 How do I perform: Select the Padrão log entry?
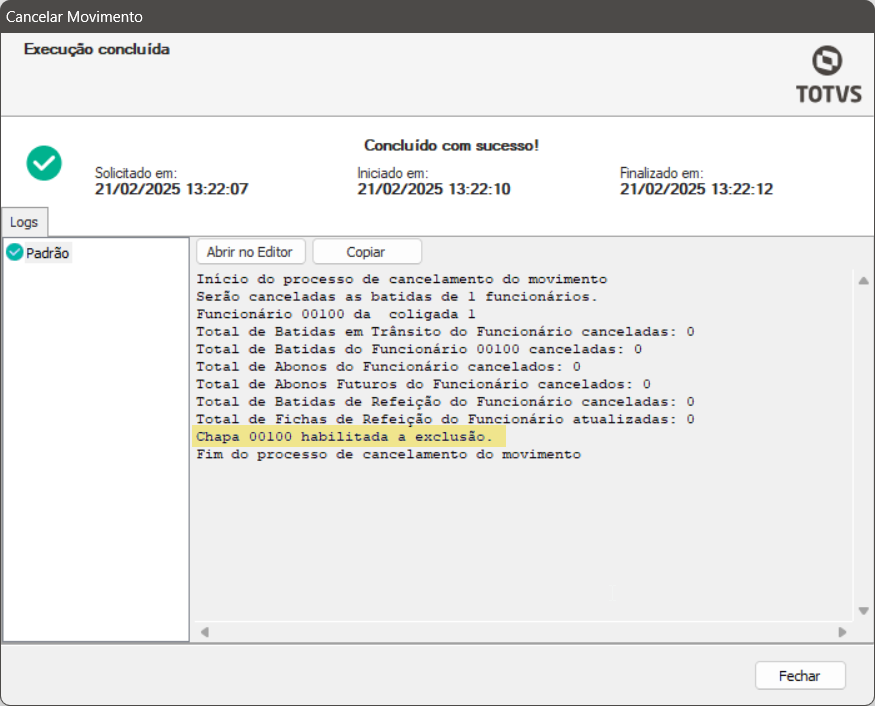coord(47,253)
